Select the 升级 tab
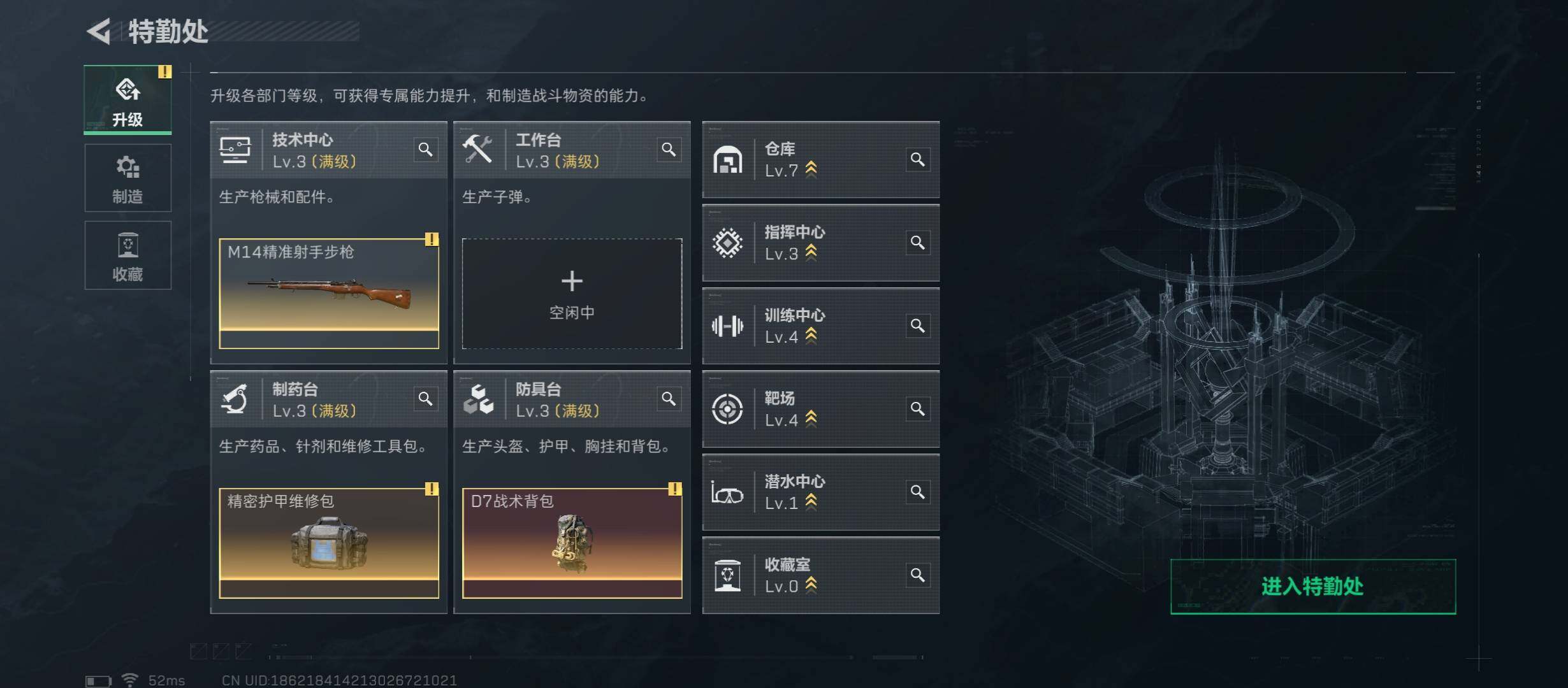The image size is (1568, 688). [127, 100]
